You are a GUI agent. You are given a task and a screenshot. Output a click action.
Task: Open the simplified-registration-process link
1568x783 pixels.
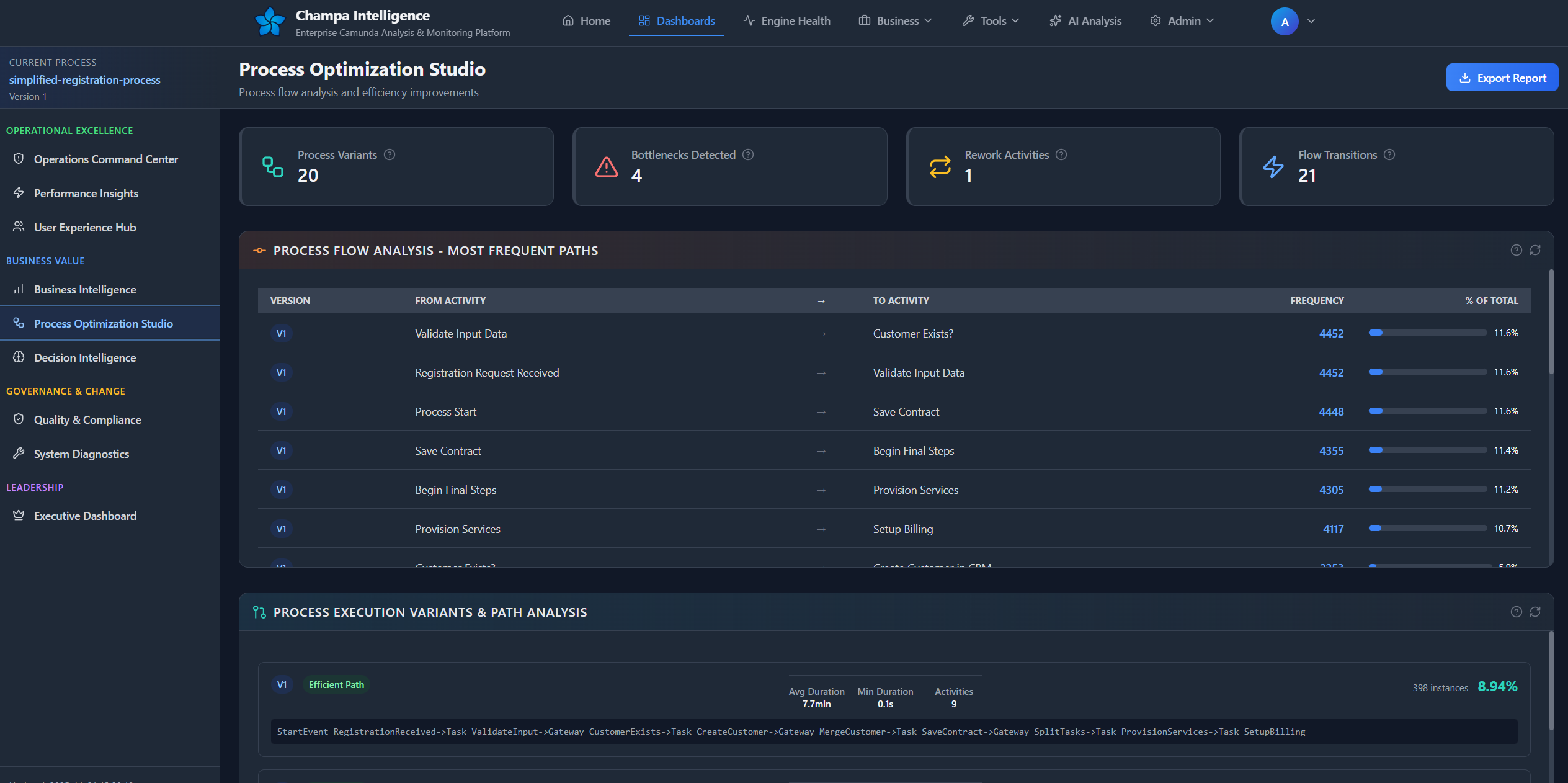click(x=84, y=80)
